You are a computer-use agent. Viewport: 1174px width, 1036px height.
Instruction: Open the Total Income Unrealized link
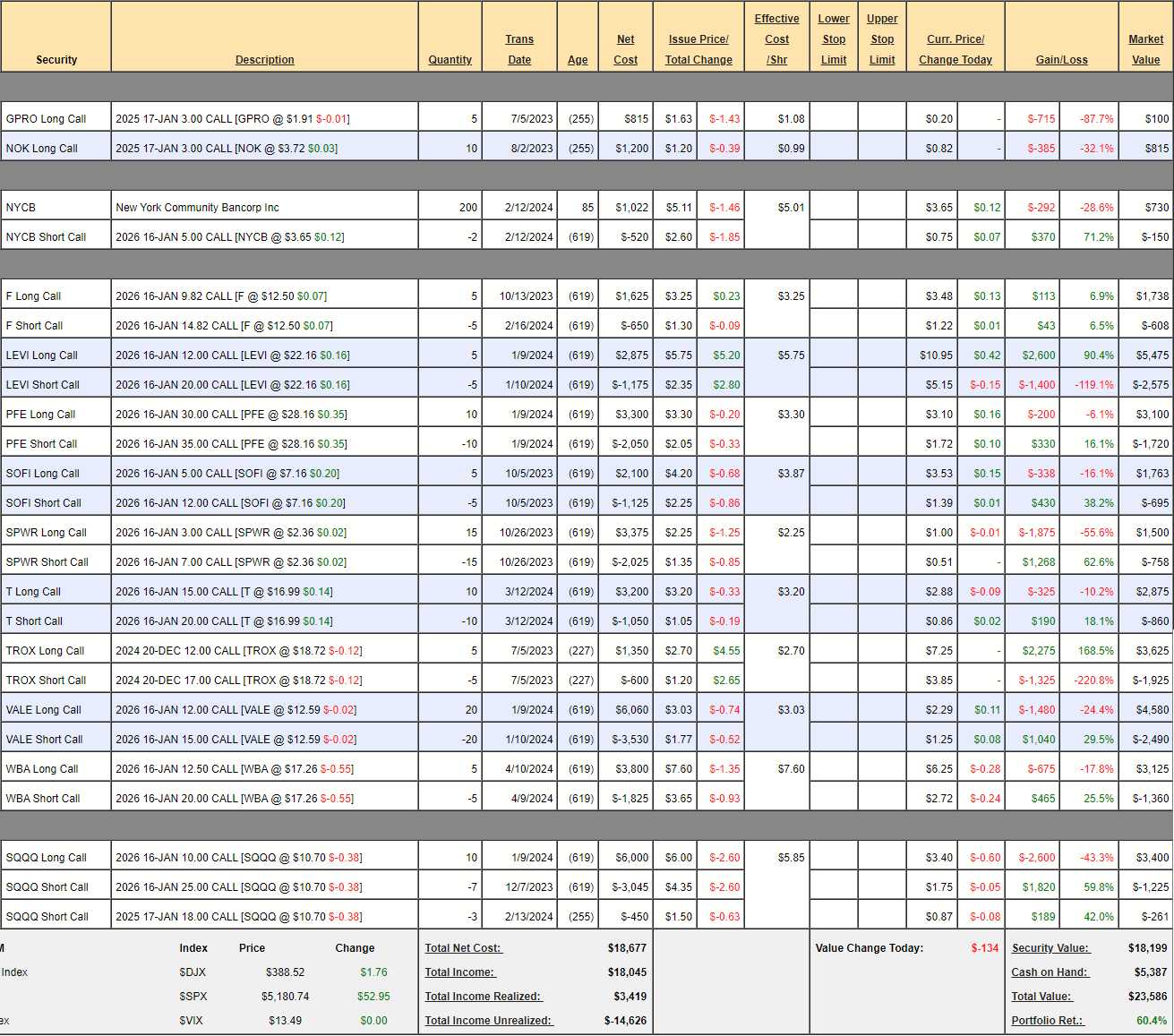click(x=488, y=1021)
